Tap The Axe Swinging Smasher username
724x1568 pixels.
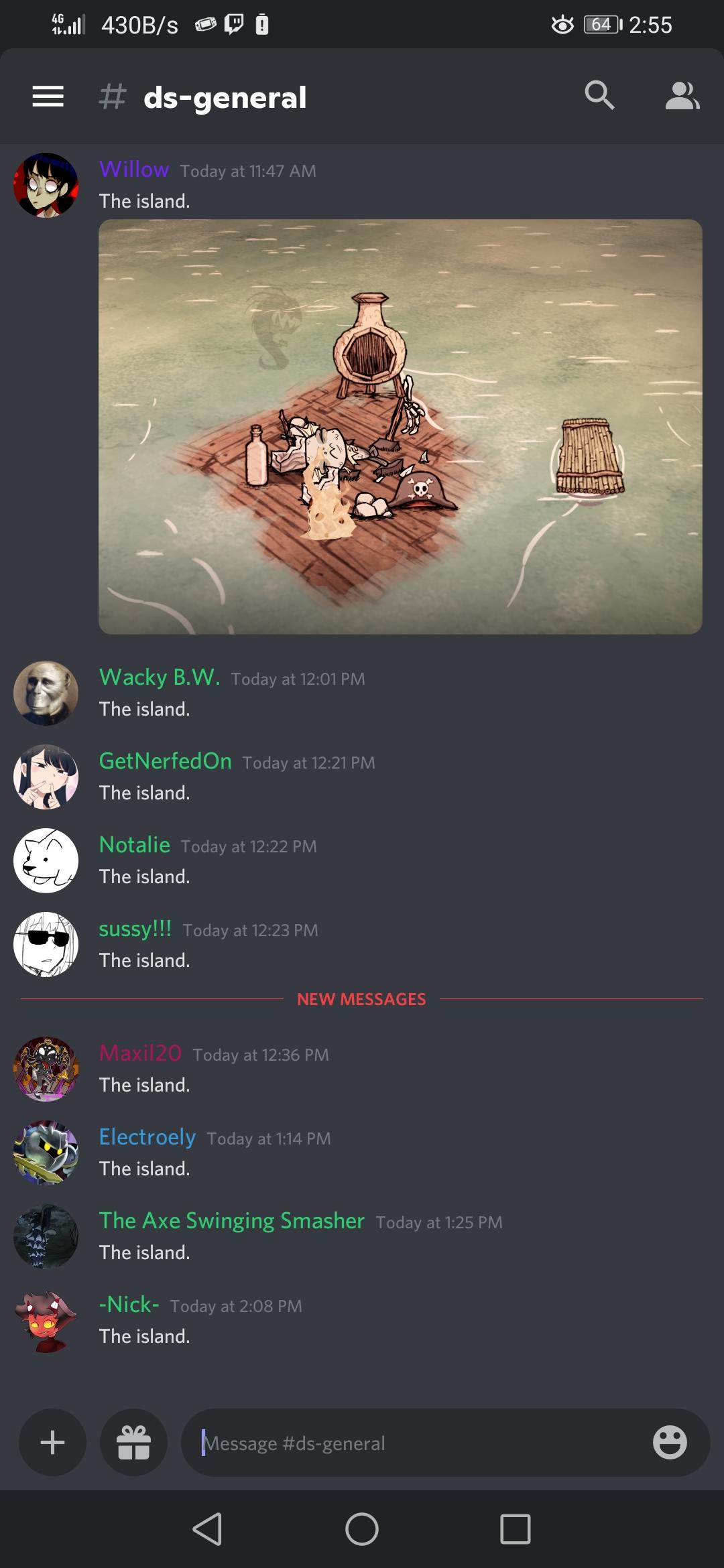(232, 1220)
